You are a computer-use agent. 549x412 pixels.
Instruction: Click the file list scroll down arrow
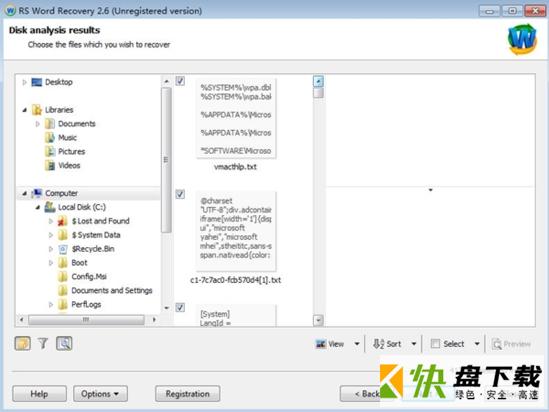click(x=318, y=320)
